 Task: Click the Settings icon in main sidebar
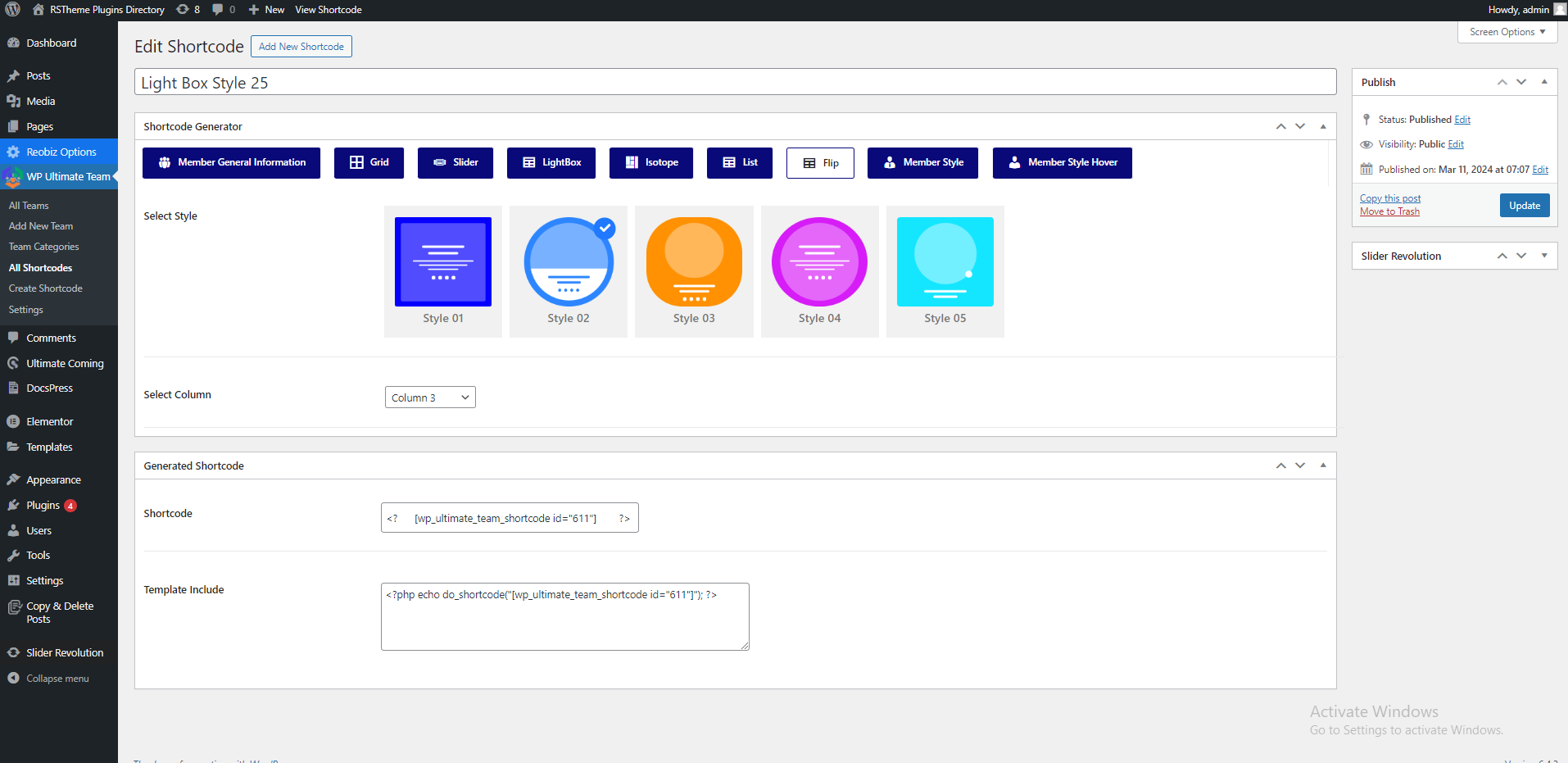coord(13,580)
